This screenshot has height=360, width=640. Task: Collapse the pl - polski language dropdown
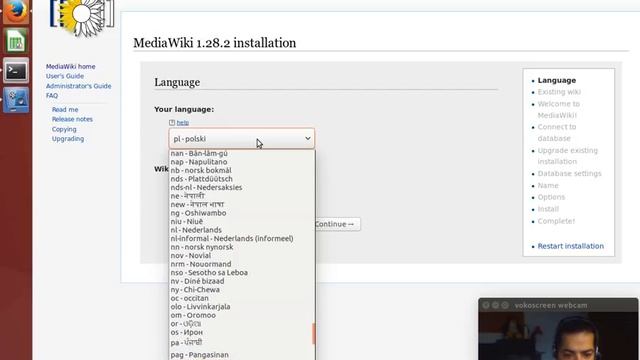tap(242, 139)
